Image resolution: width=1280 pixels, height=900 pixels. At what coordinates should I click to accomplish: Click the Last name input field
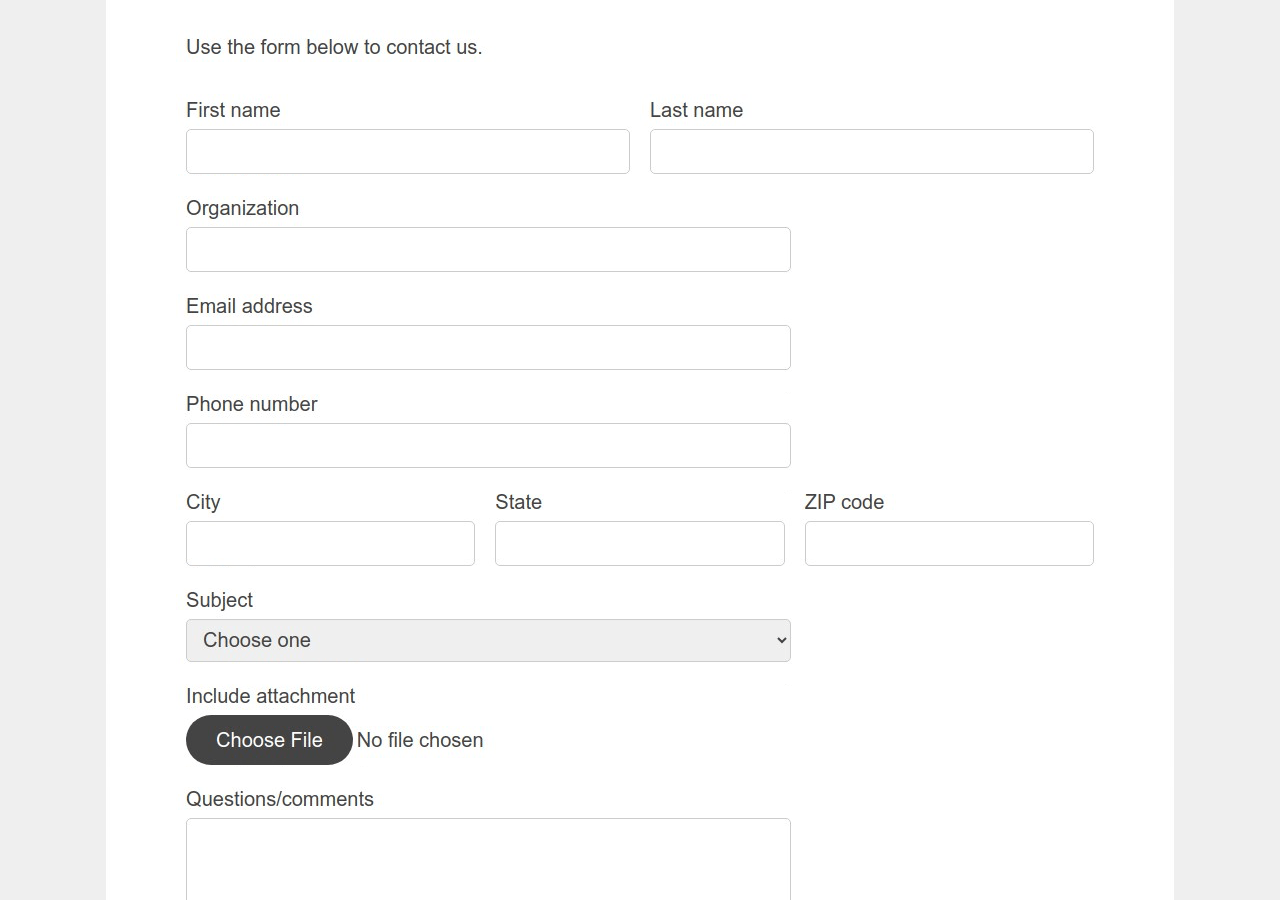[x=871, y=151]
